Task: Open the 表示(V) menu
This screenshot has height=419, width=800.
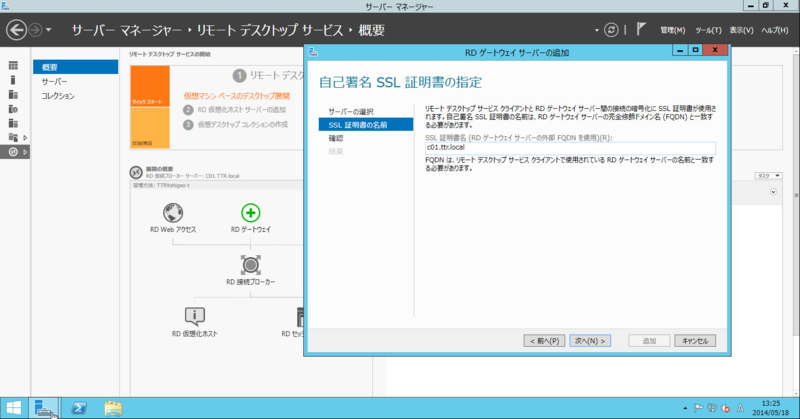Action: 741,30
